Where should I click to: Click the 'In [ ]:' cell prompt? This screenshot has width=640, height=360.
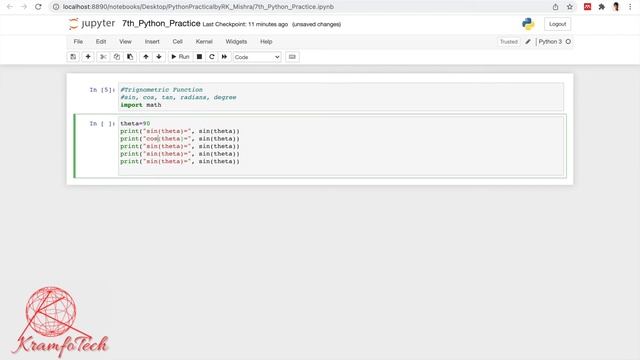tap(102, 123)
